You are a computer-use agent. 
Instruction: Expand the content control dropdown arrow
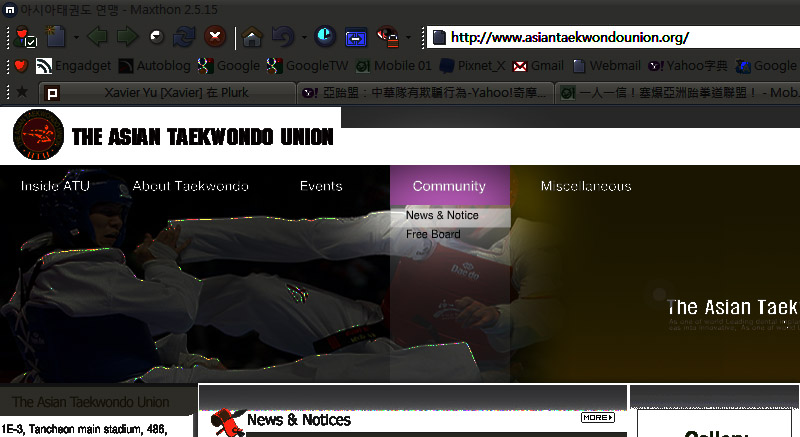click(x=408, y=37)
